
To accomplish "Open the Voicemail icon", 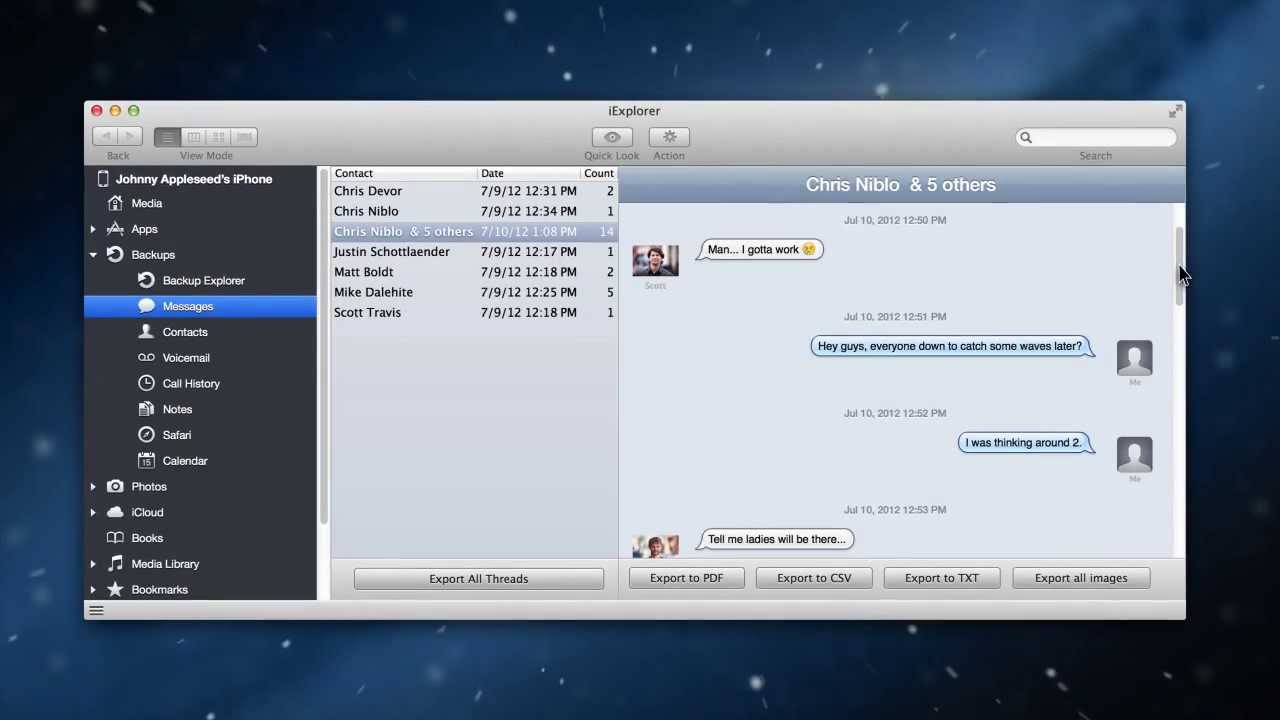I will pyautogui.click(x=146, y=358).
